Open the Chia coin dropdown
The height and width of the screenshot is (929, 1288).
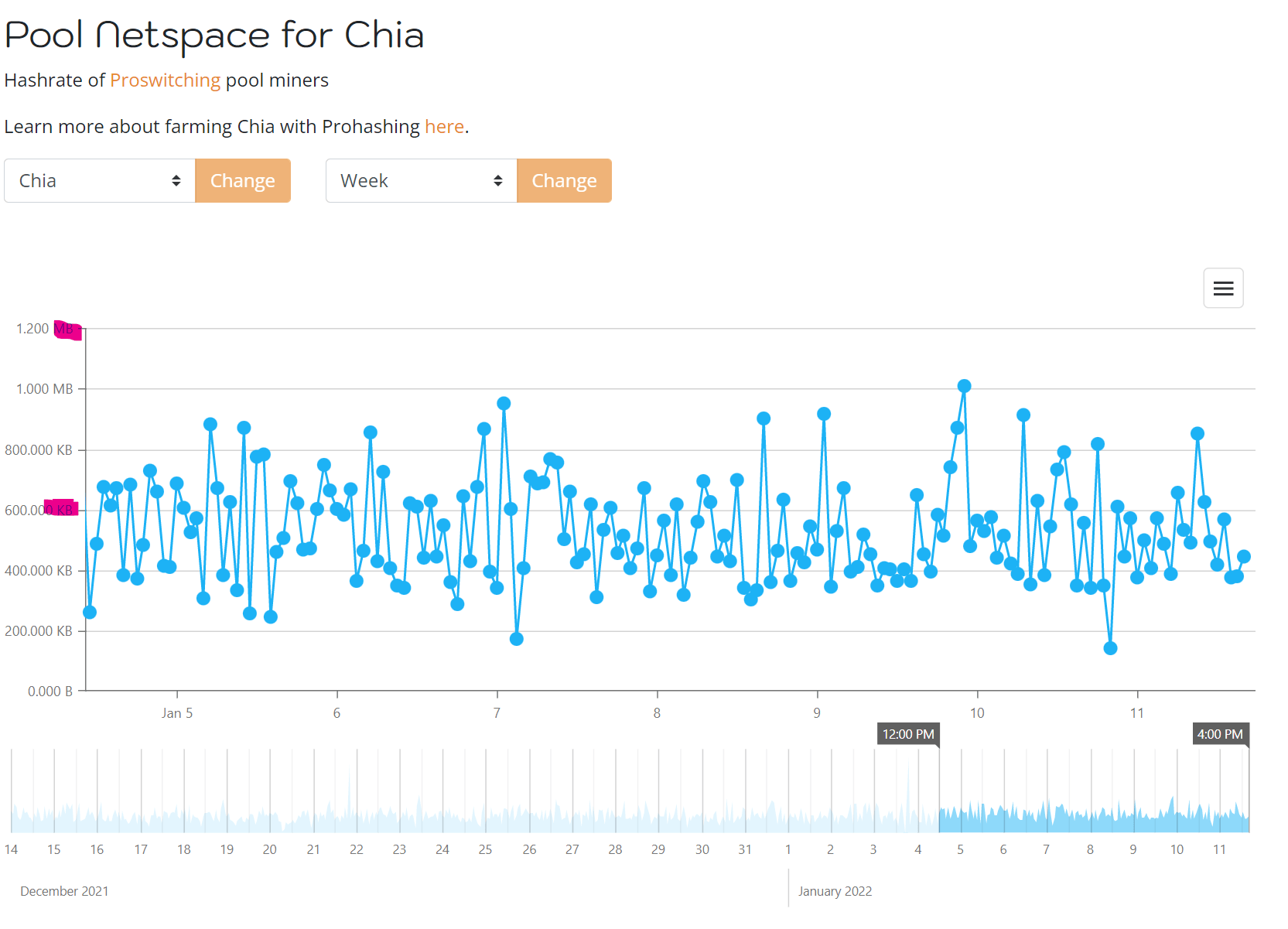[x=100, y=181]
